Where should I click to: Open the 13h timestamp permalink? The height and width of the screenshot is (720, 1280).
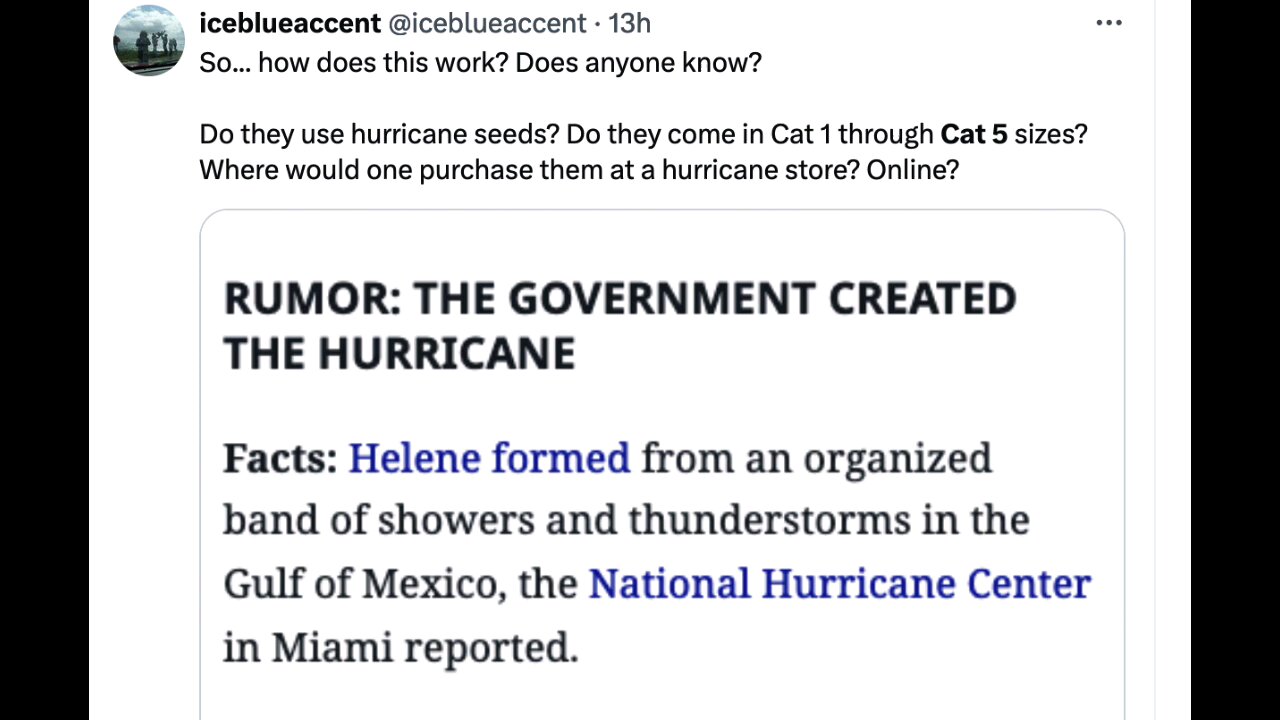pos(630,23)
